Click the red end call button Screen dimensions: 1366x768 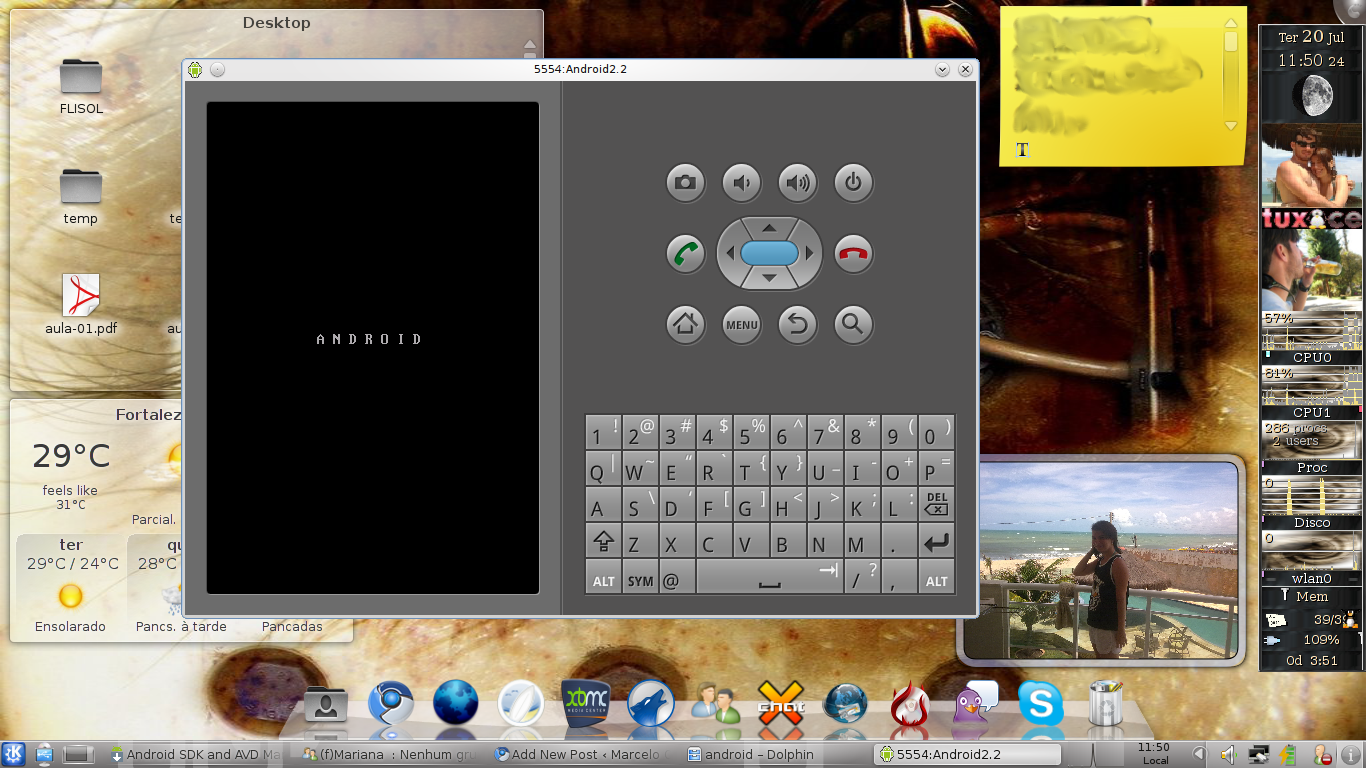pos(853,254)
